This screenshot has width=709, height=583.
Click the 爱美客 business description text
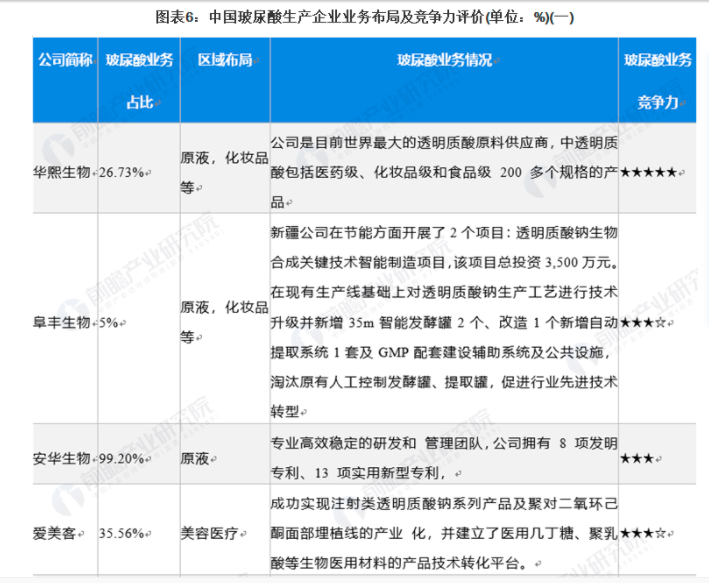444,533
